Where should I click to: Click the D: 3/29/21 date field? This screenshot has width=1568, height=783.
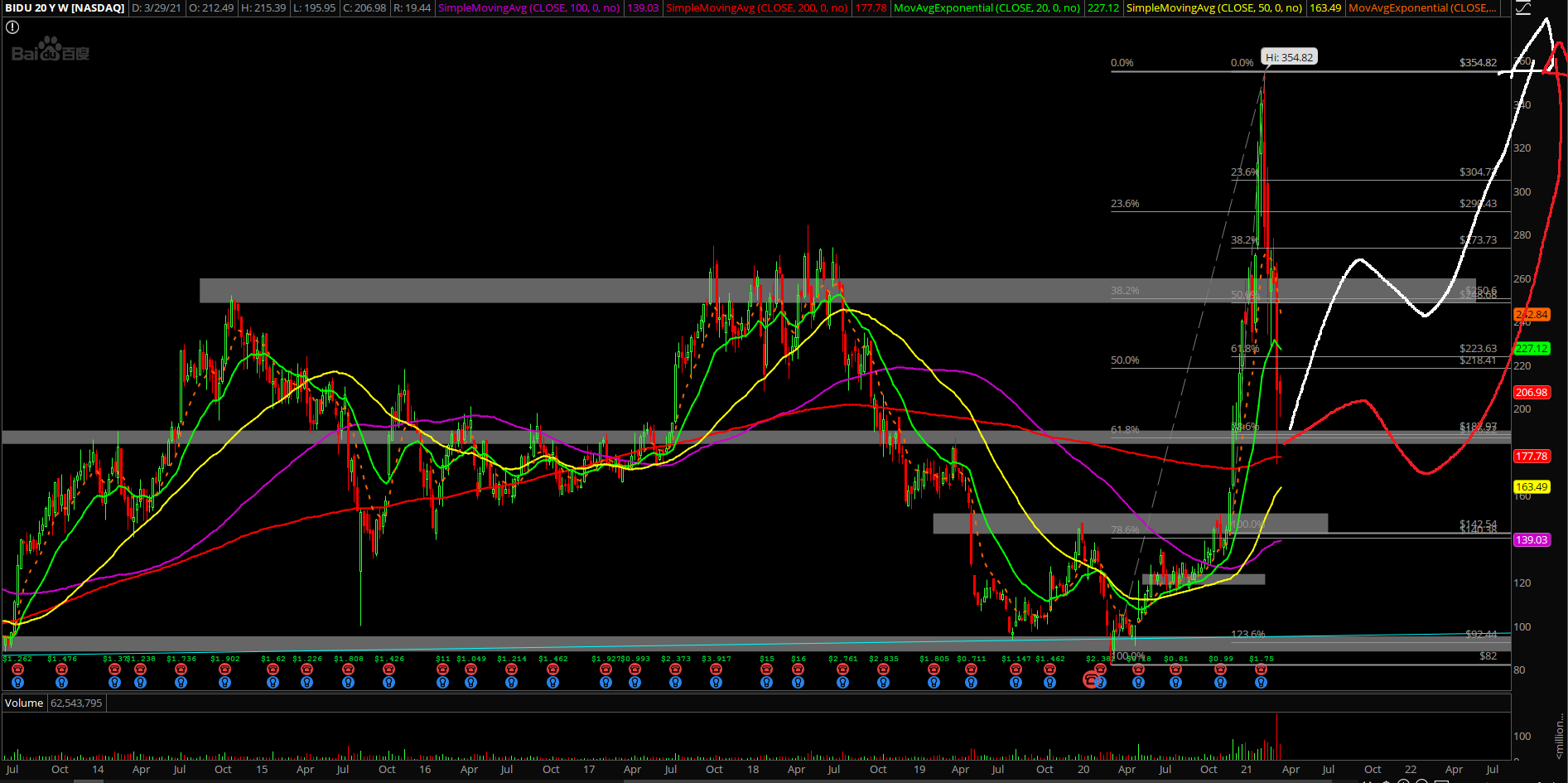click(x=157, y=8)
